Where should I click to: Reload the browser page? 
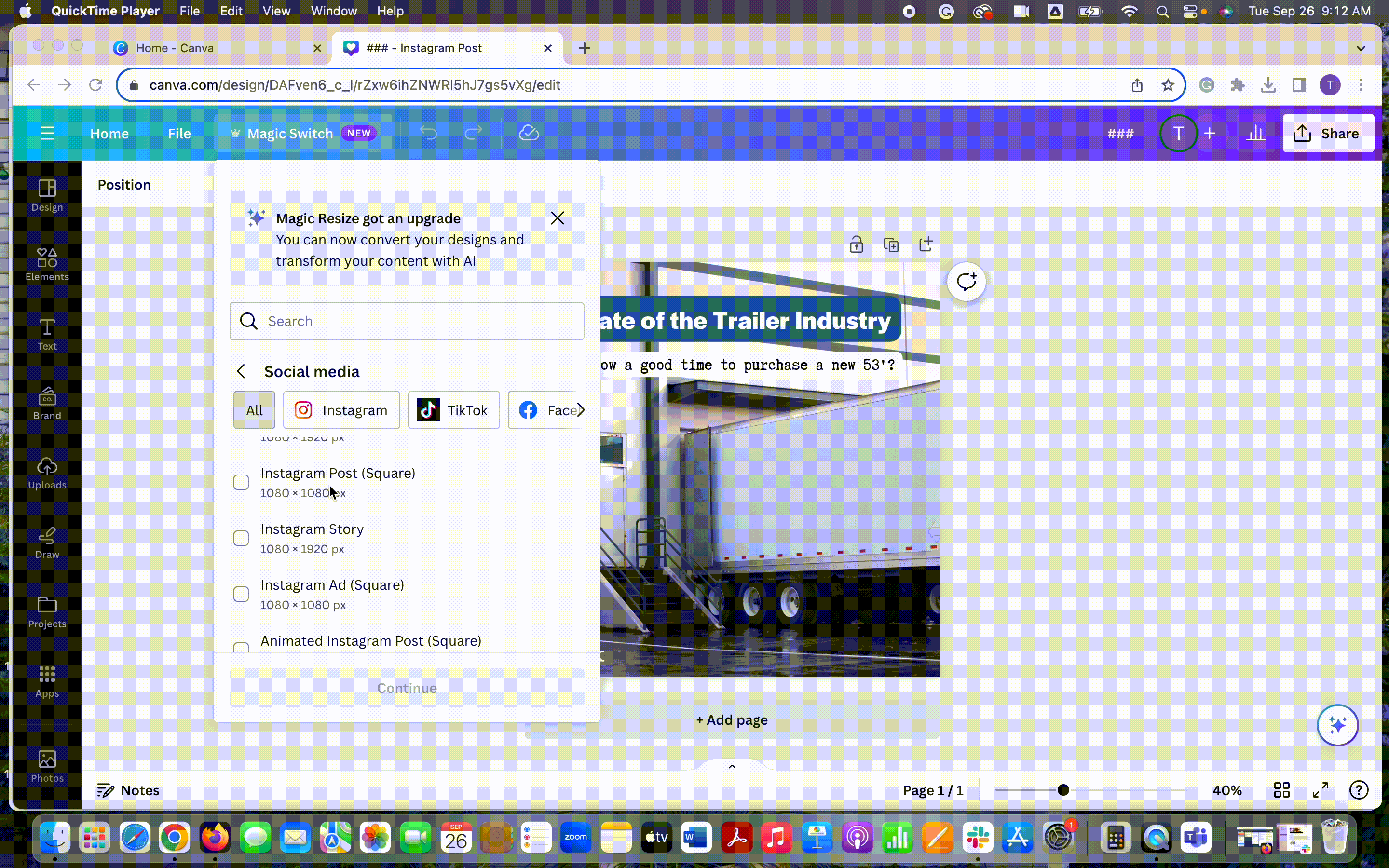[x=96, y=85]
